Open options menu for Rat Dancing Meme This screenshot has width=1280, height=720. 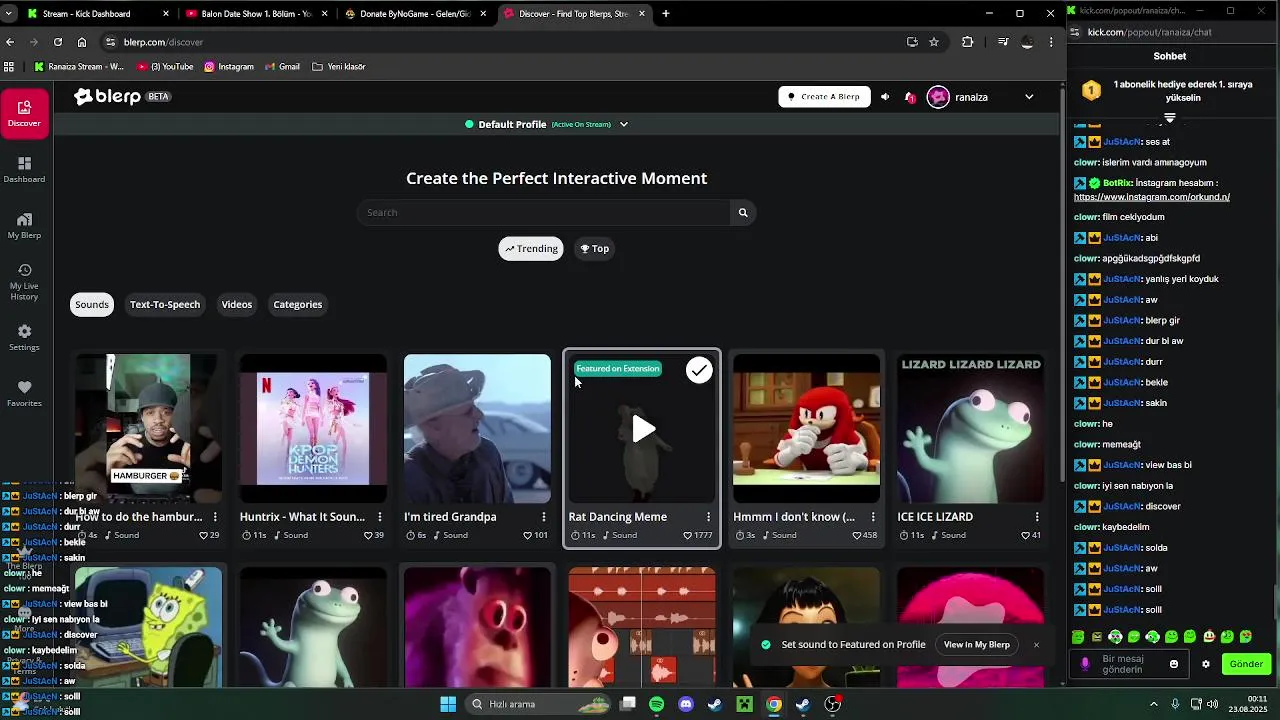(x=708, y=517)
